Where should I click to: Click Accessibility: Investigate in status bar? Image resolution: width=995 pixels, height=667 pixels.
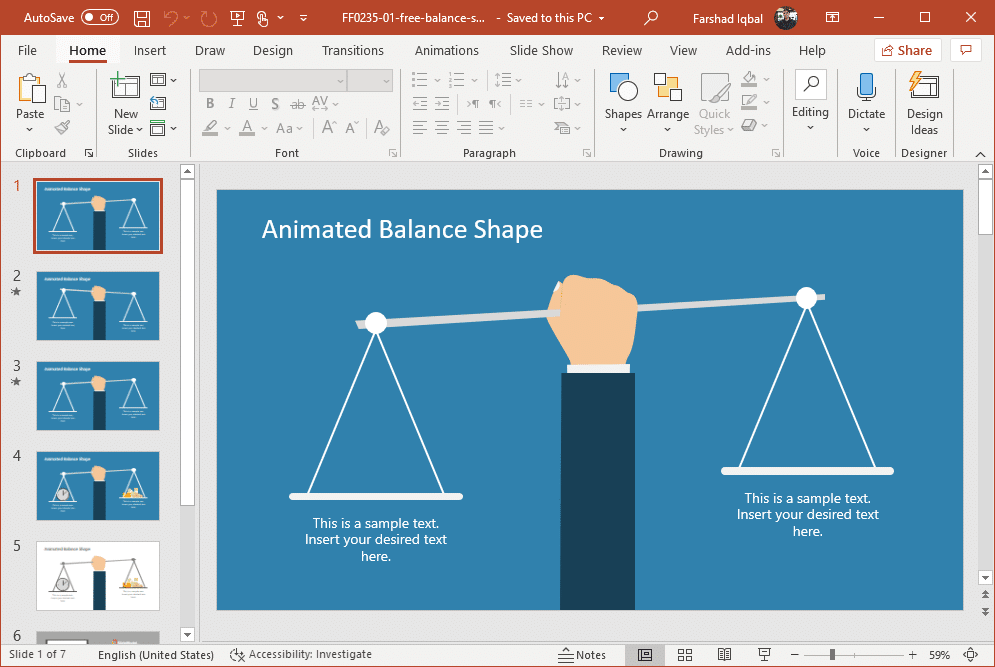[301, 655]
